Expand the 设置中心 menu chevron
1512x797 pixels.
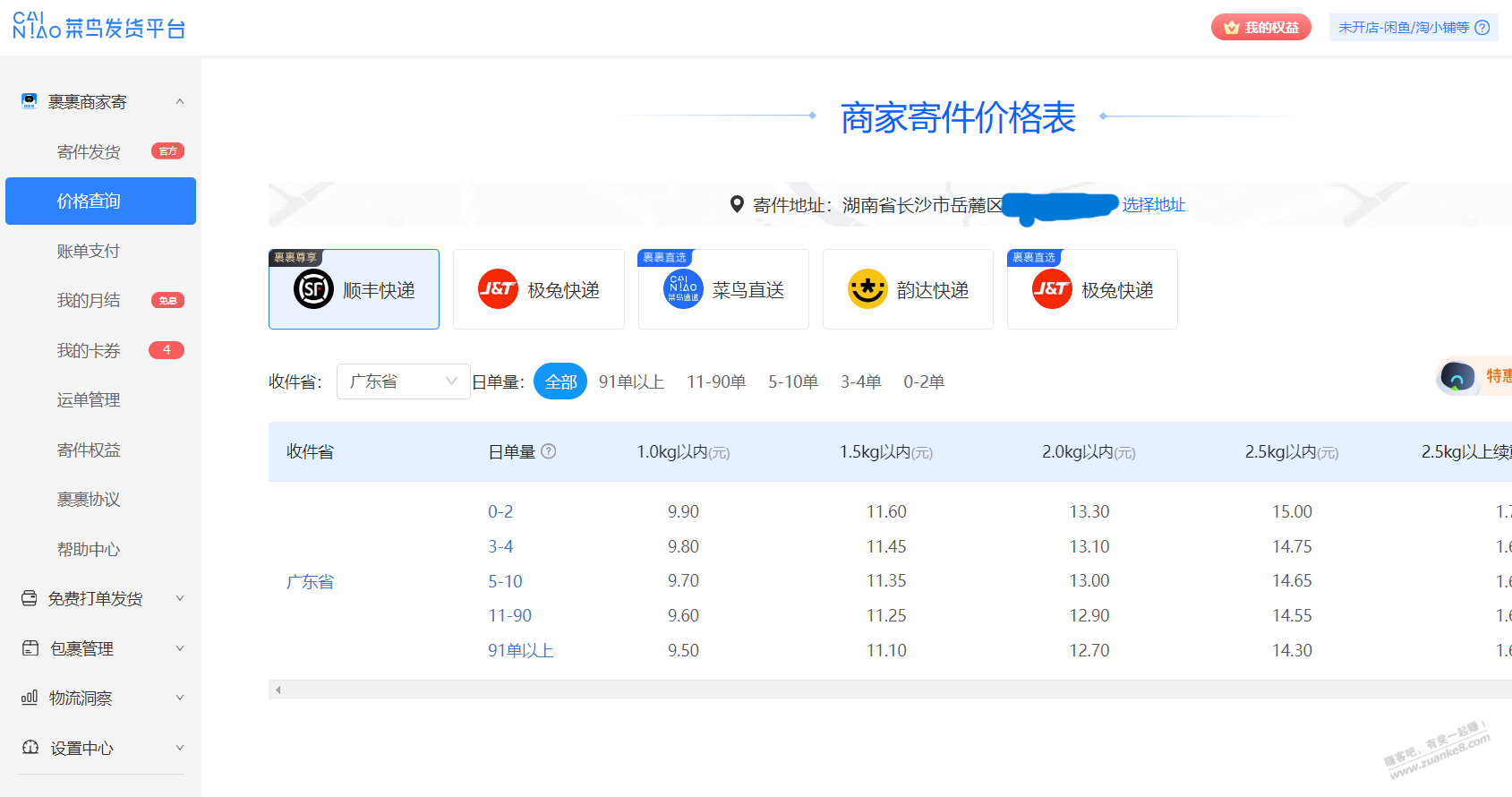tap(180, 748)
